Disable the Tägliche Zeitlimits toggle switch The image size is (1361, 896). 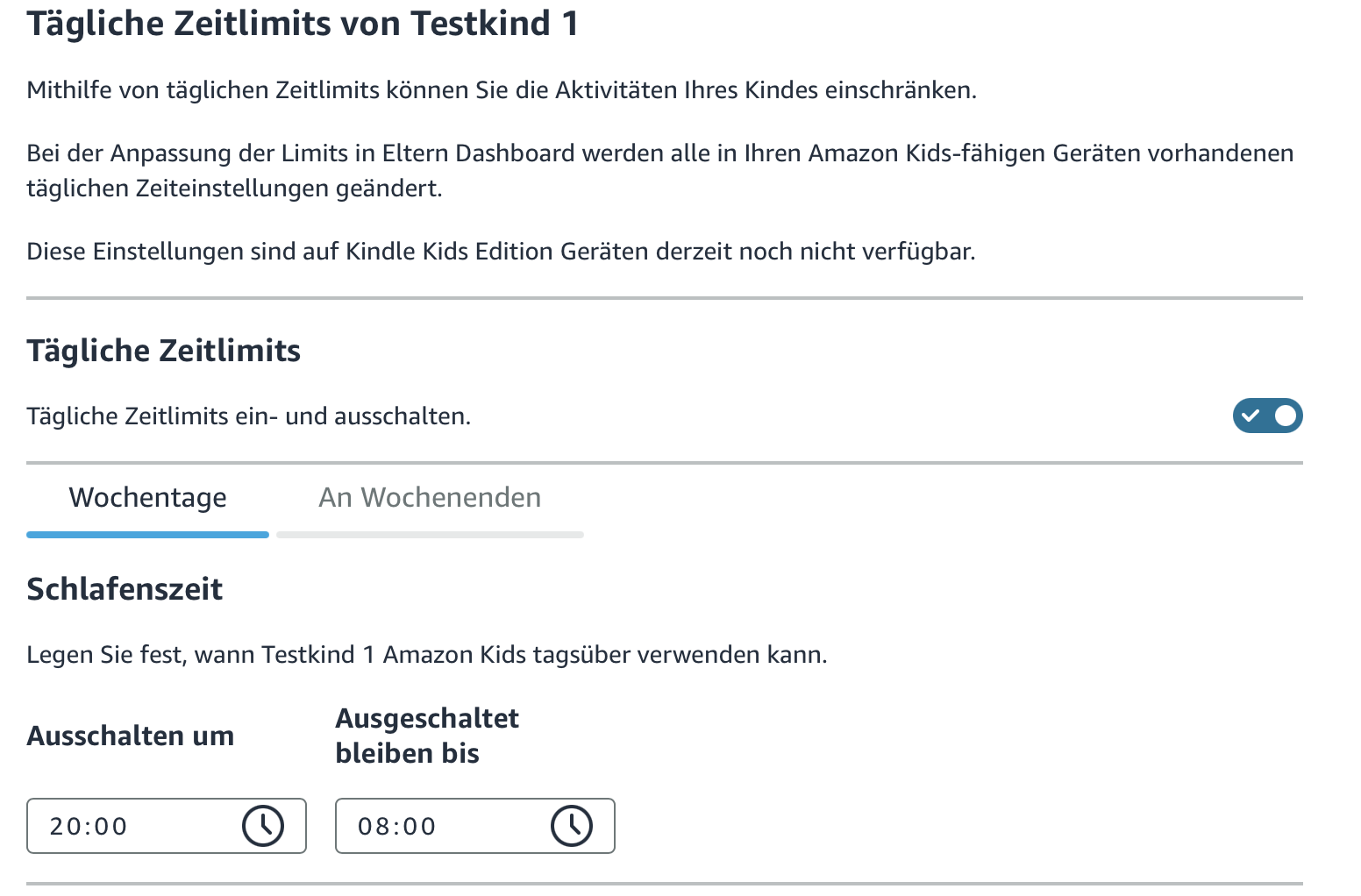click(1267, 416)
